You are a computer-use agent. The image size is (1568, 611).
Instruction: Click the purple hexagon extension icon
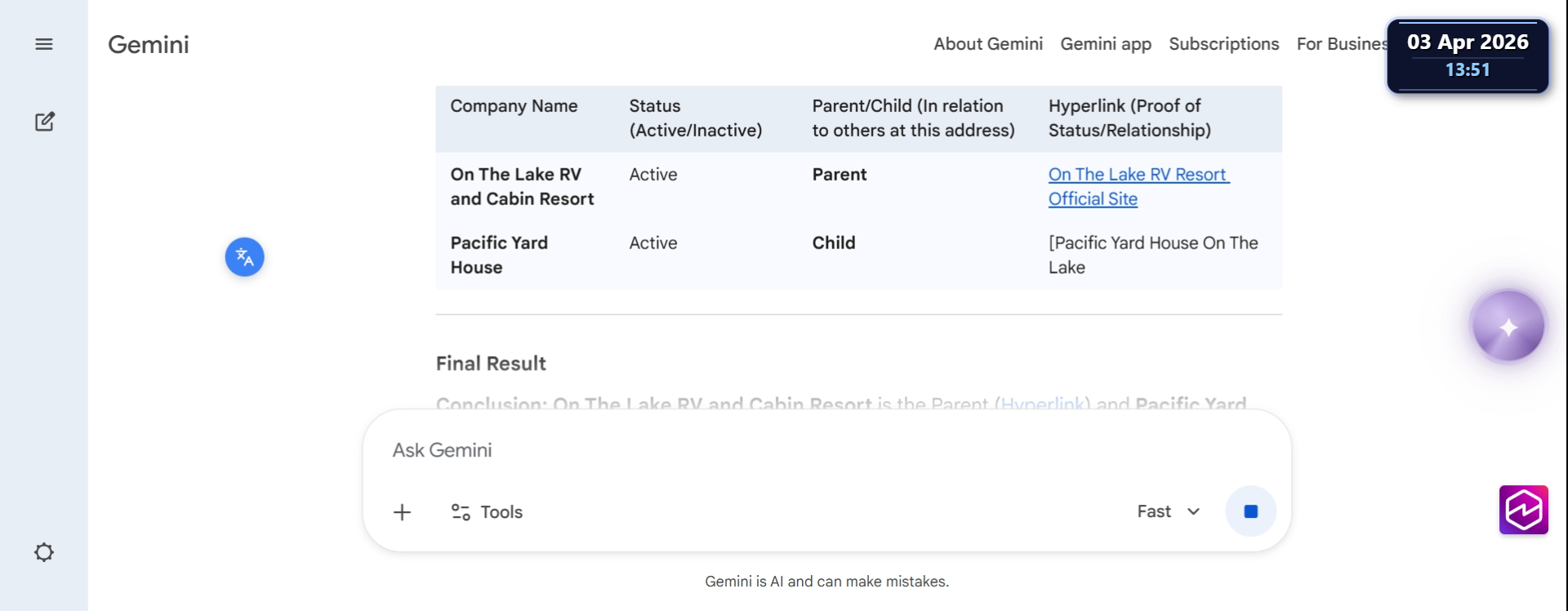point(1523,510)
